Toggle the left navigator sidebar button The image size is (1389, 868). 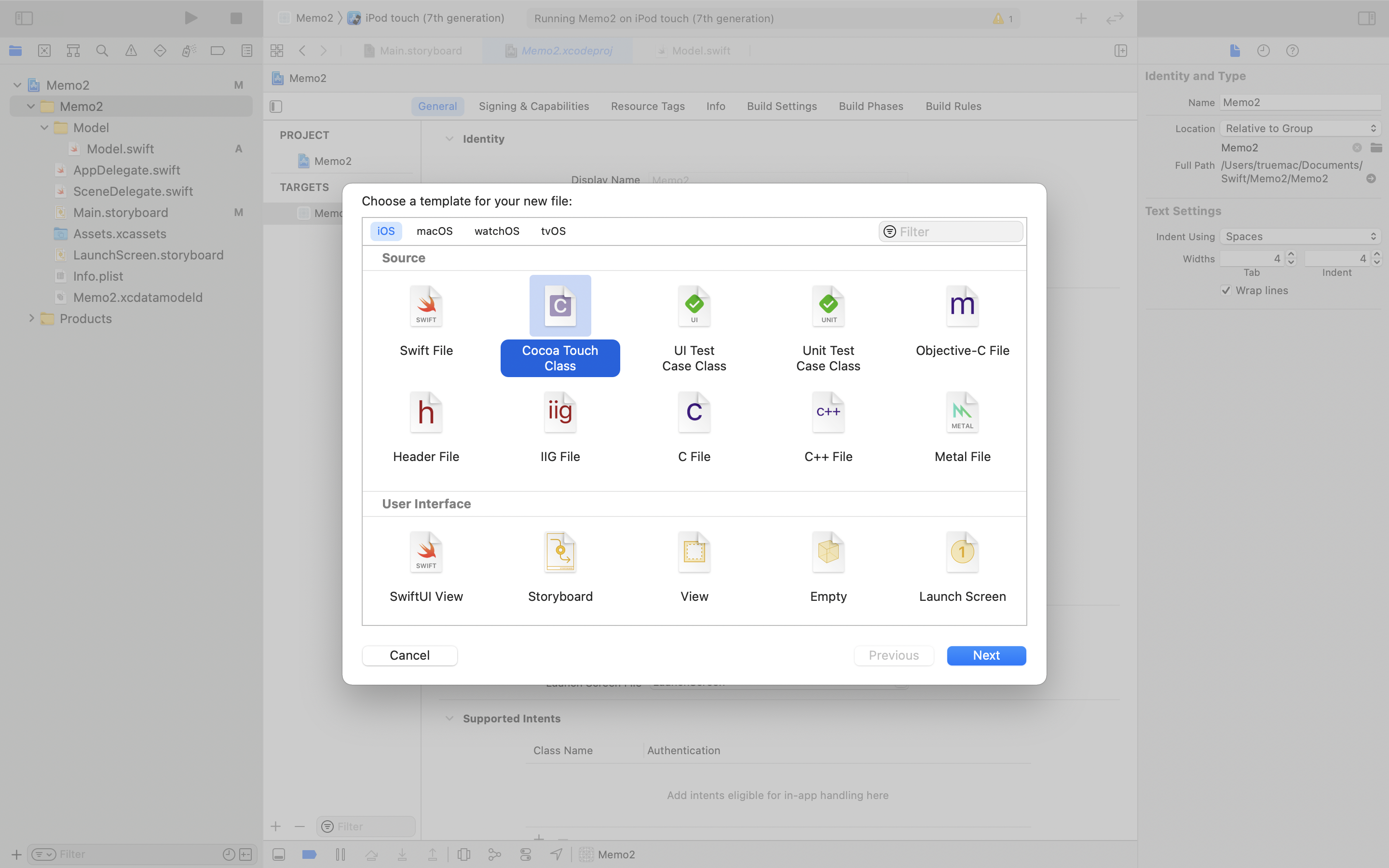click(x=24, y=18)
